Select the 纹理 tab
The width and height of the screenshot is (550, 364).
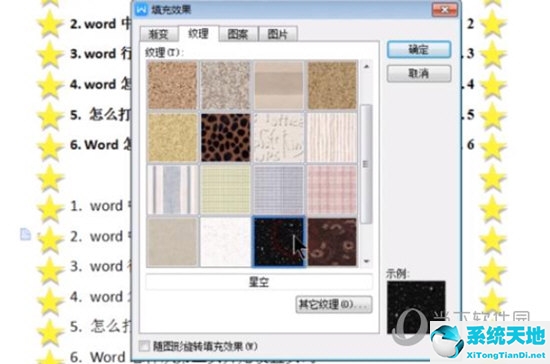click(x=199, y=34)
